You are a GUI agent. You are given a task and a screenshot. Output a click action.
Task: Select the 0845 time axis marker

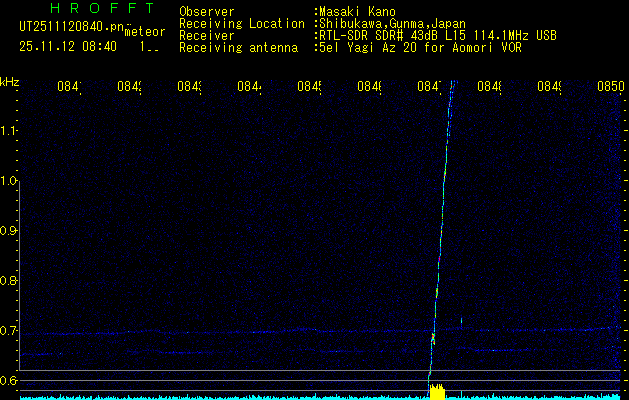tap(310, 88)
